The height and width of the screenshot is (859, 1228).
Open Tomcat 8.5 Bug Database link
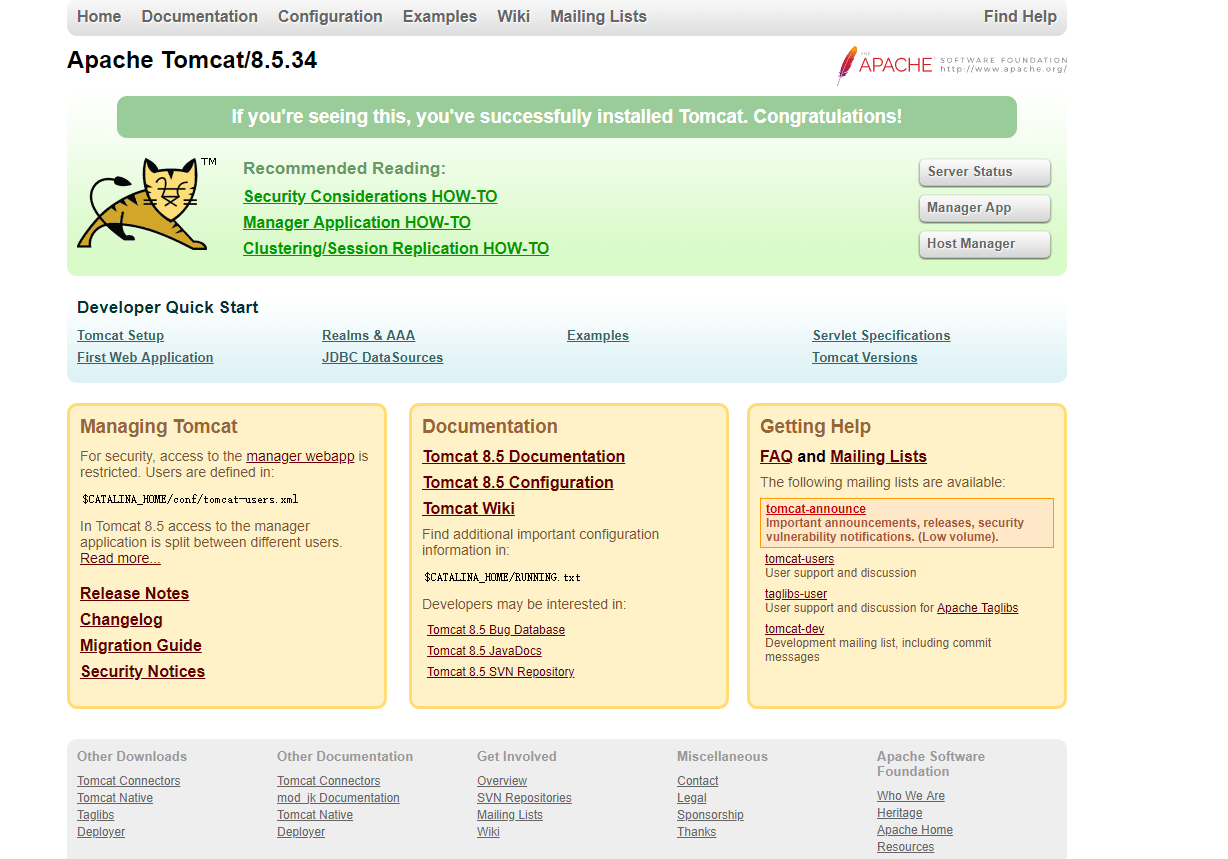[x=496, y=630]
